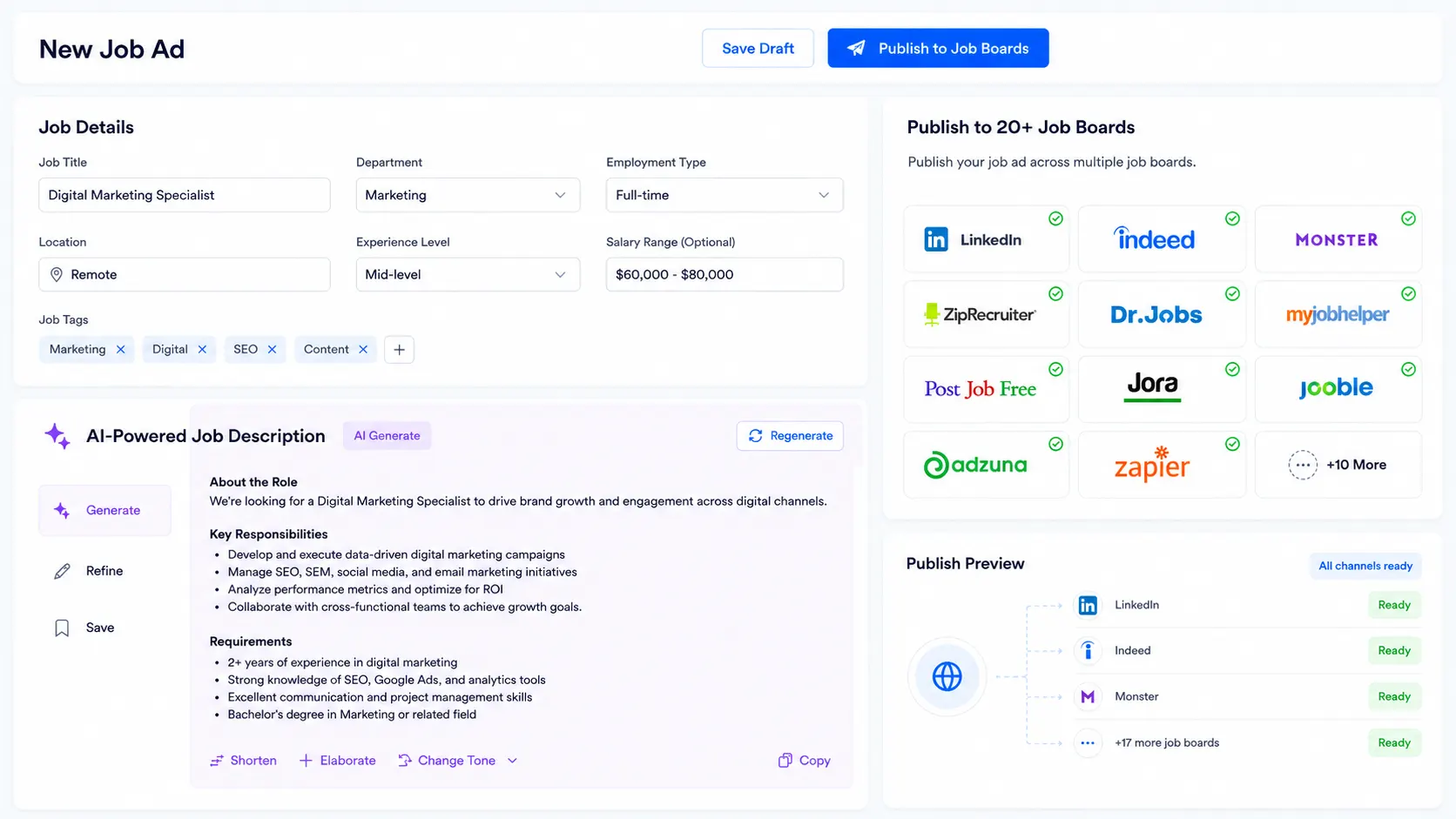Click the Copy link text
Image resolution: width=1456 pixels, height=819 pixels.
[x=815, y=761]
